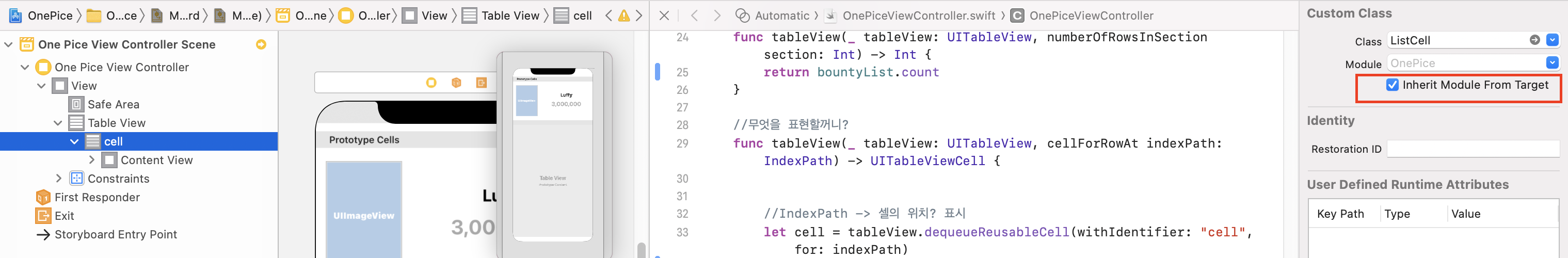Click the Prototype Cells header on canvas
The height and width of the screenshot is (258, 1568).
[364, 140]
